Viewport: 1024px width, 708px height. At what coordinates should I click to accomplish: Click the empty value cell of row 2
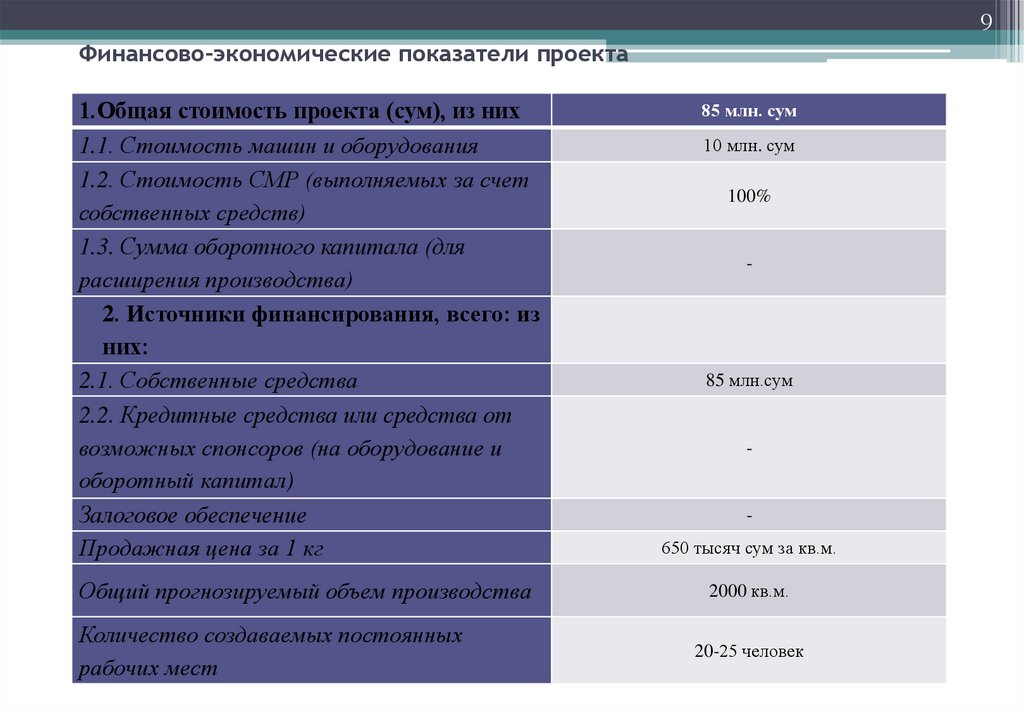pyautogui.click(x=749, y=330)
